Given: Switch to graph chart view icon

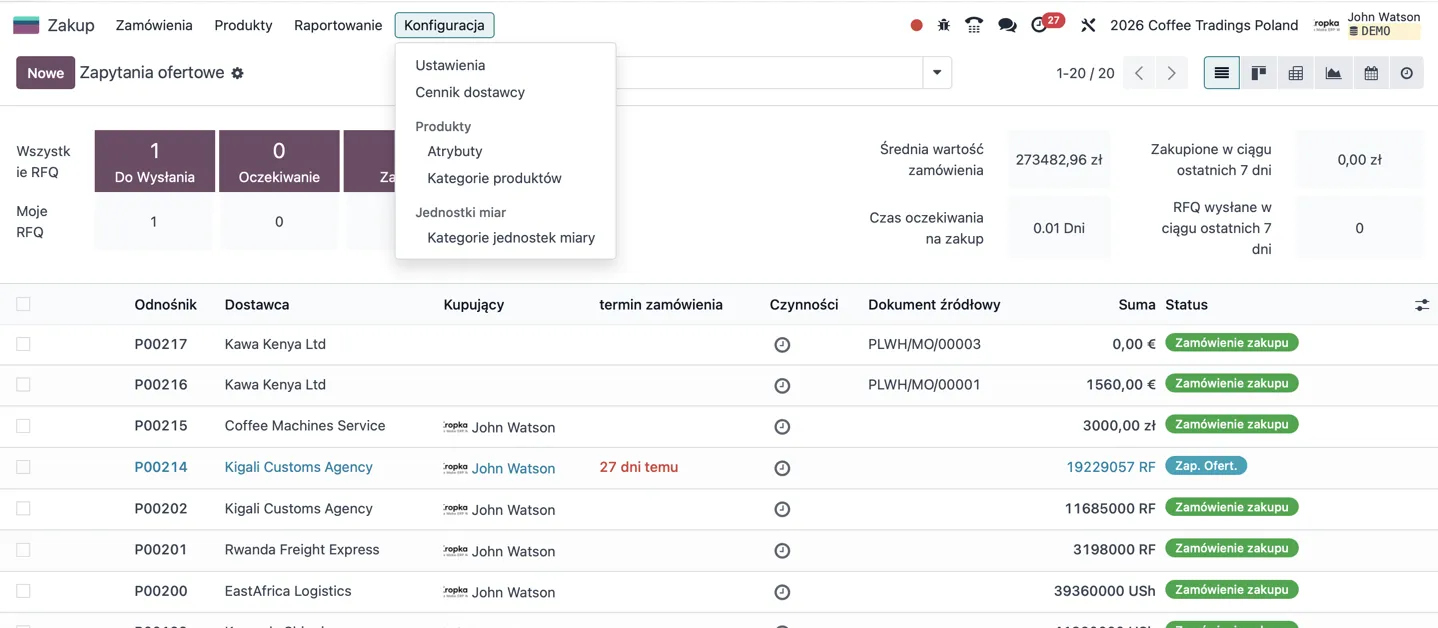Looking at the screenshot, I should point(1333,73).
